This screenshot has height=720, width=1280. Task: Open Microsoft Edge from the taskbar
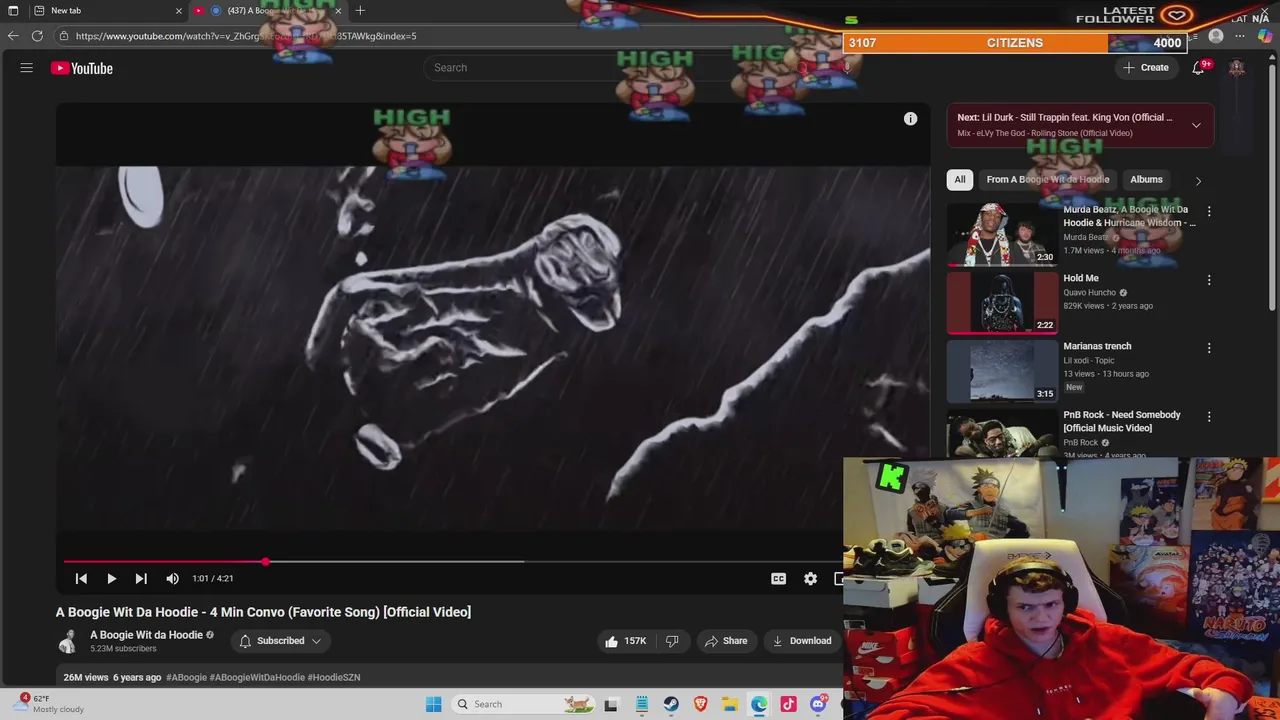pos(759,704)
